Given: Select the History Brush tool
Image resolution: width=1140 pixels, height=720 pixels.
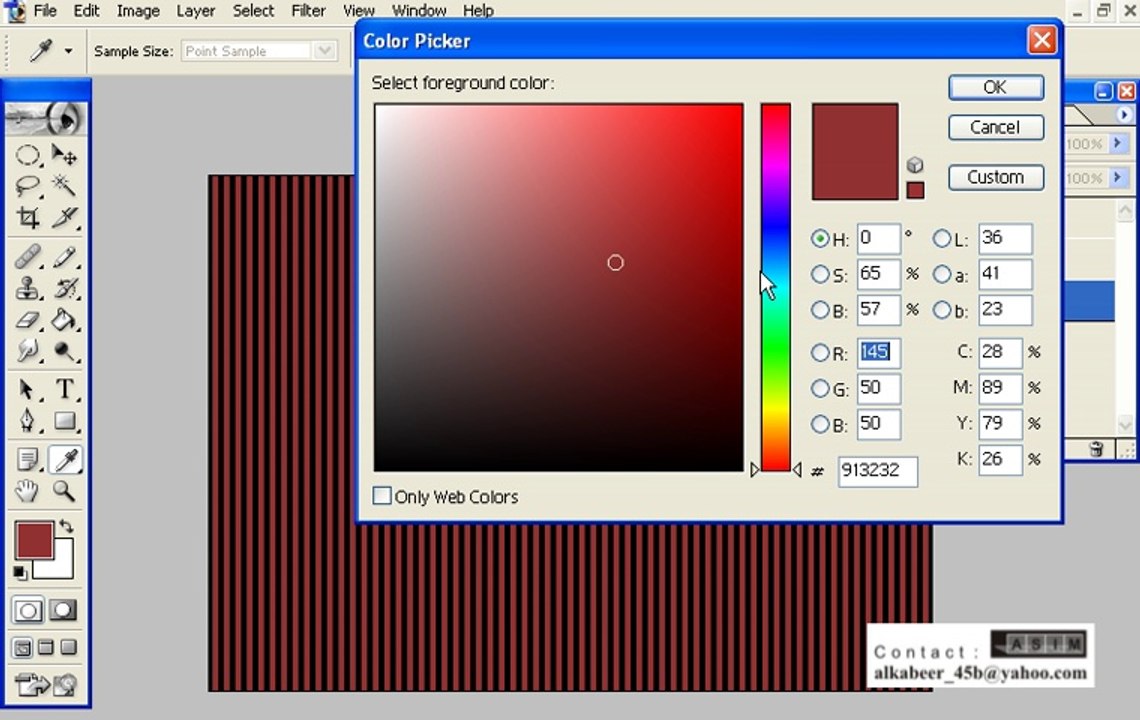Looking at the screenshot, I should (64, 288).
